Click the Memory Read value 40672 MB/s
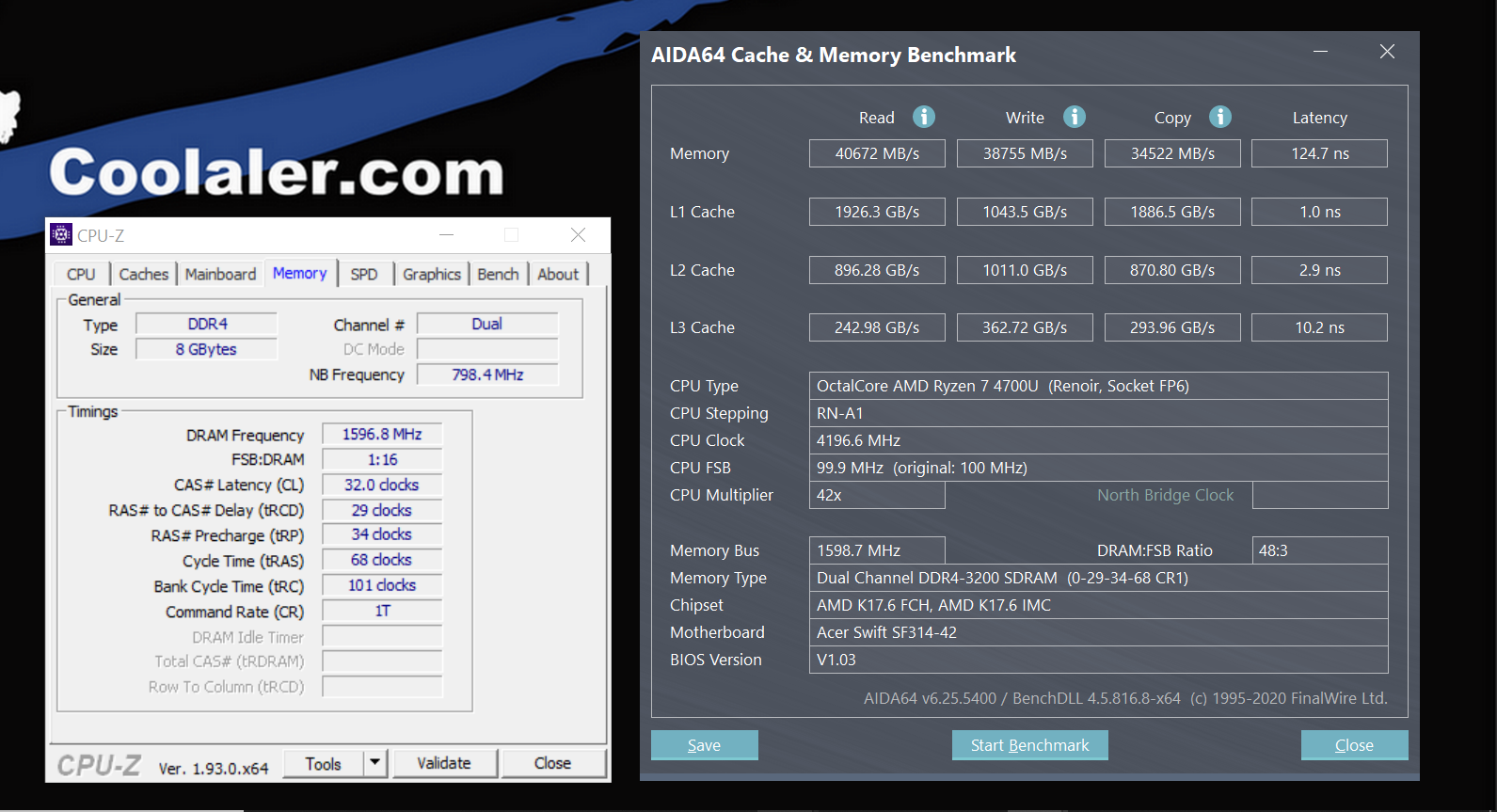The height and width of the screenshot is (812, 1497). point(877,153)
